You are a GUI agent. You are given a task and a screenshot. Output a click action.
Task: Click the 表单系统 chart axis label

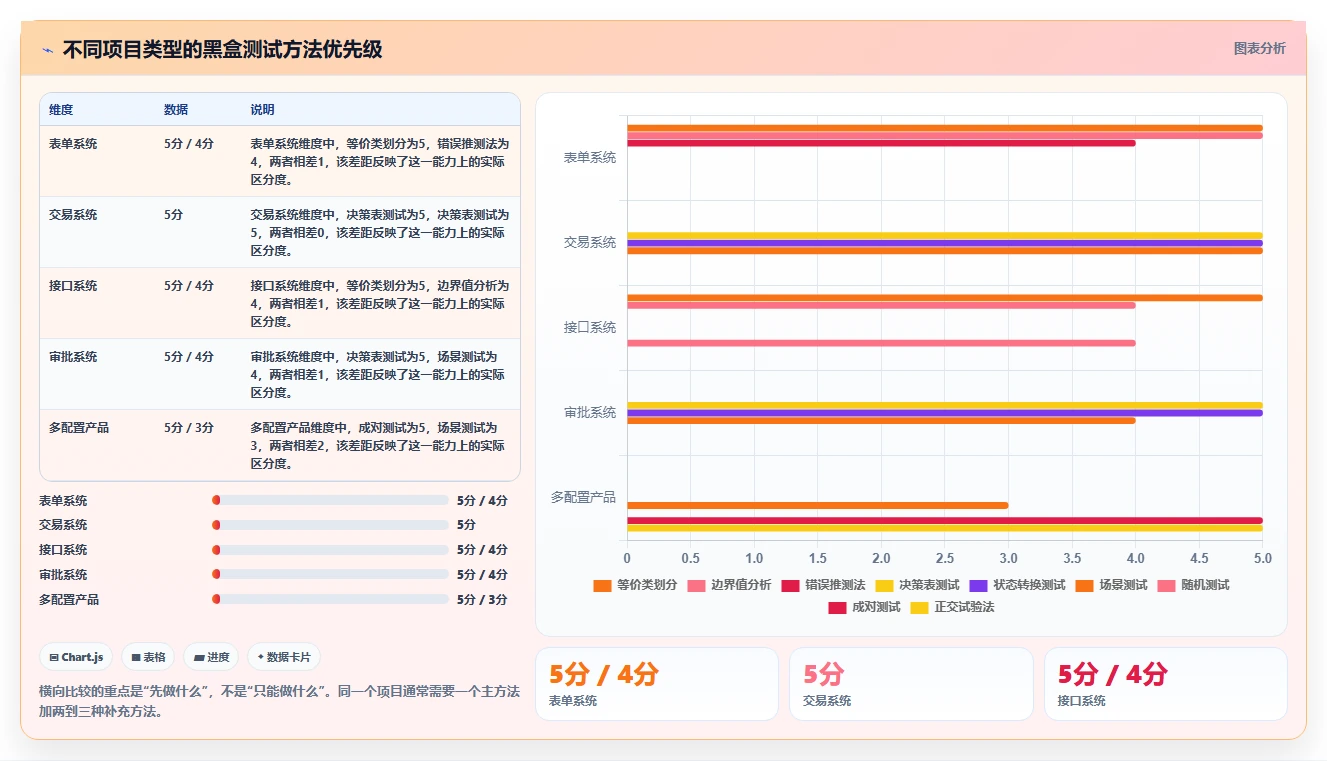pyautogui.click(x=590, y=158)
